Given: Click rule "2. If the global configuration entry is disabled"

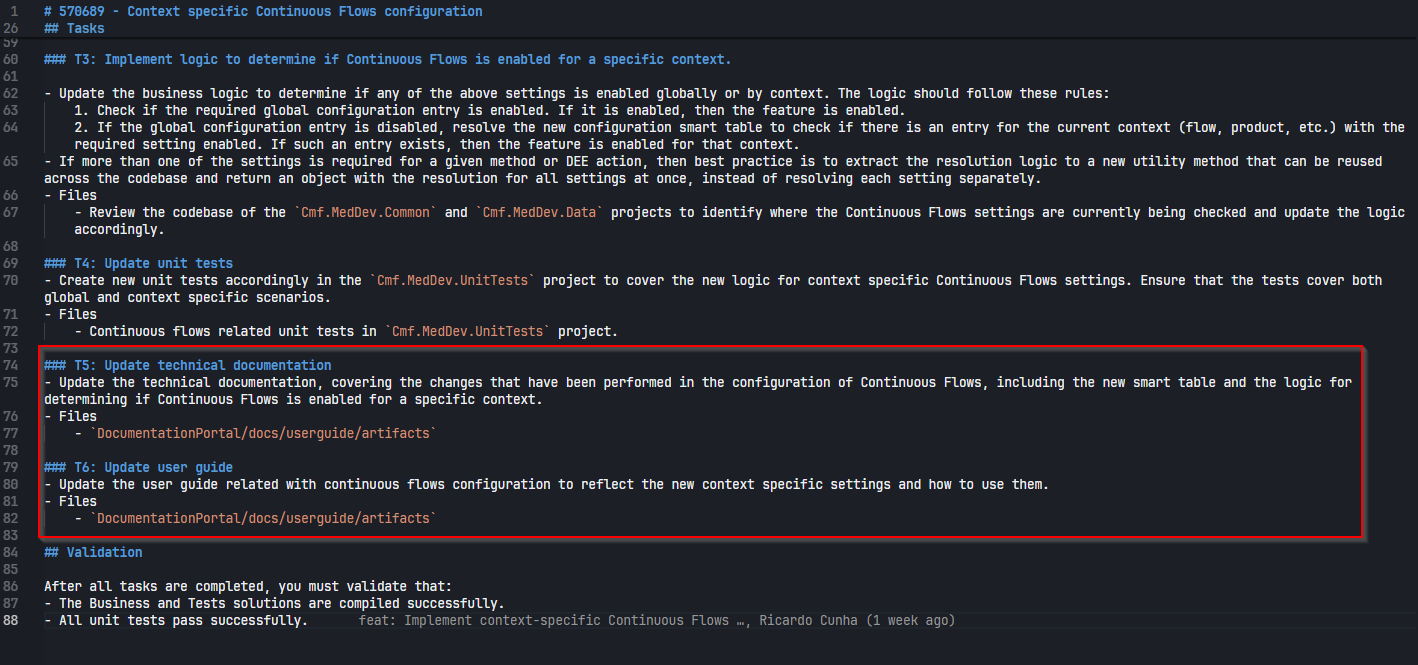Looking at the screenshot, I should [x=739, y=135].
